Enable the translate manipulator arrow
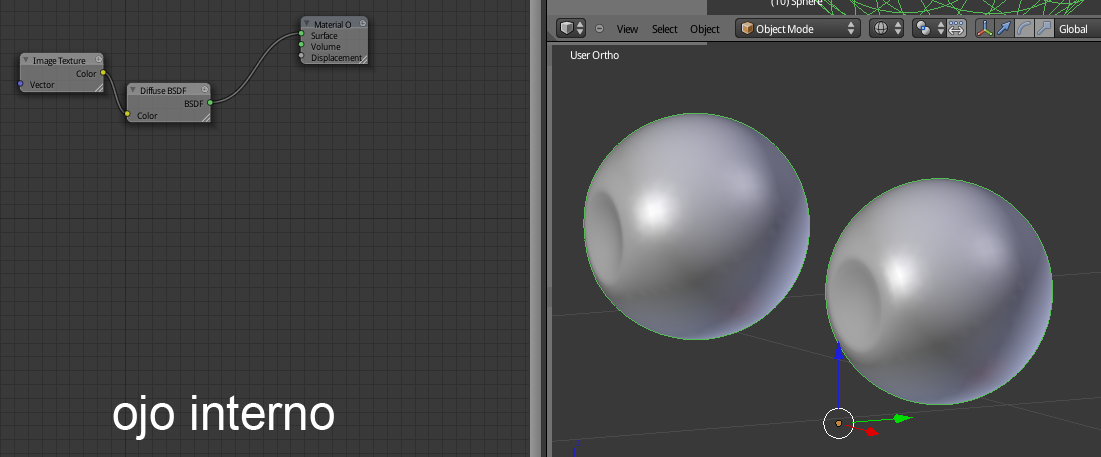 [1005, 29]
